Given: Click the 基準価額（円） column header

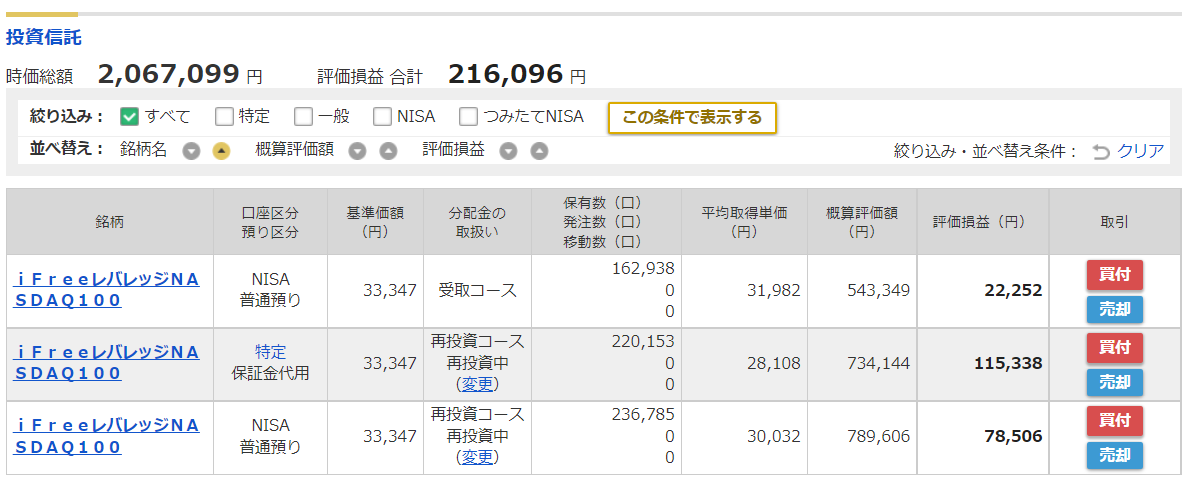Looking at the screenshot, I should 376,221.
